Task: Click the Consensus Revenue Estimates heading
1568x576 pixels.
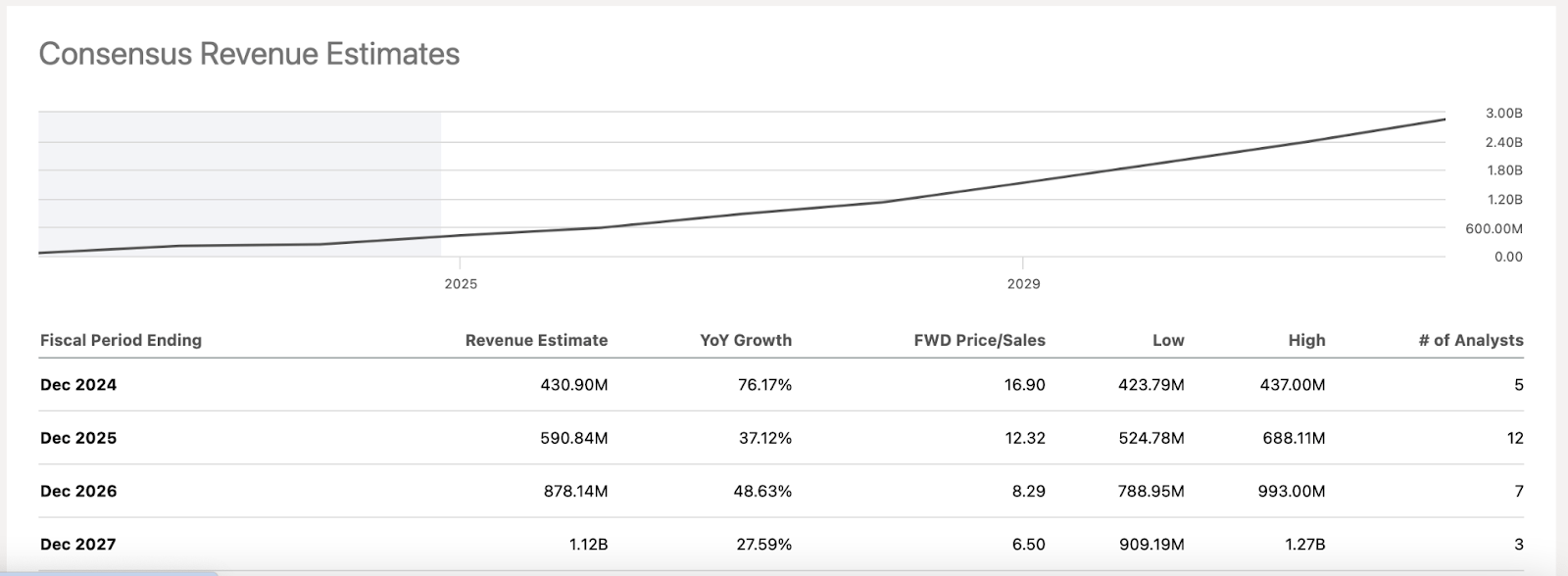Action: pos(249,54)
